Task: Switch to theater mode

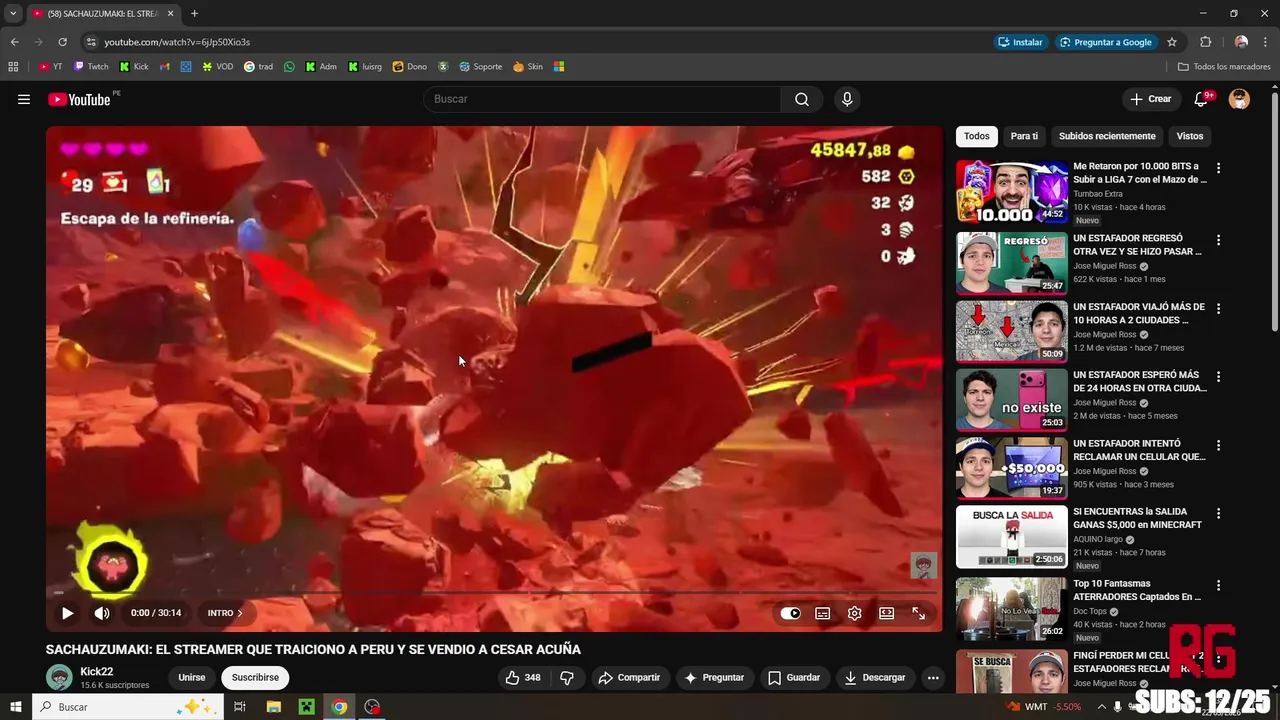Action: click(x=887, y=613)
